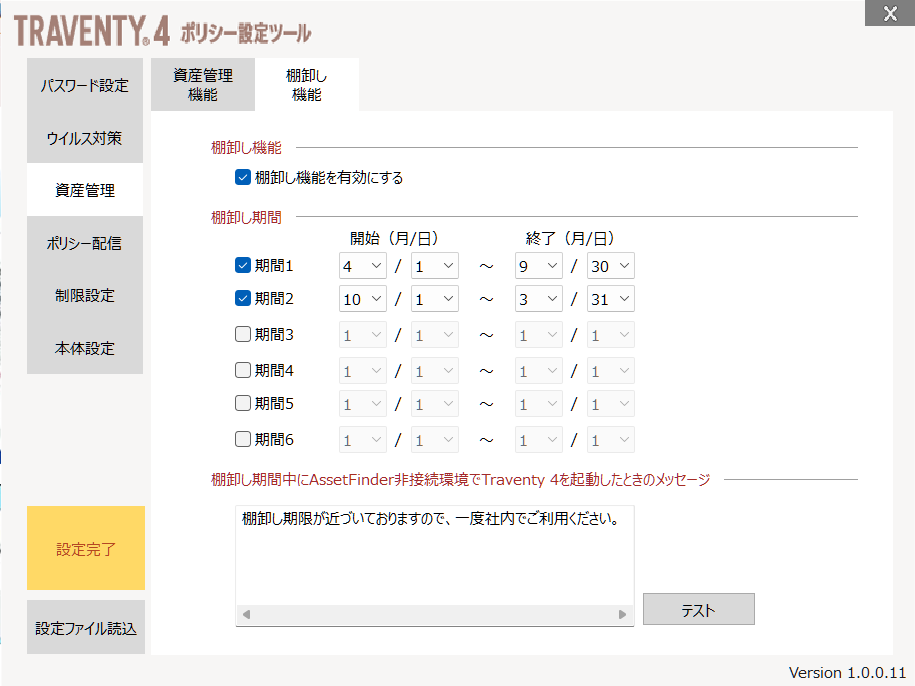
Task: Click the right arrow of the message scrollbar
Action: click(x=623, y=614)
